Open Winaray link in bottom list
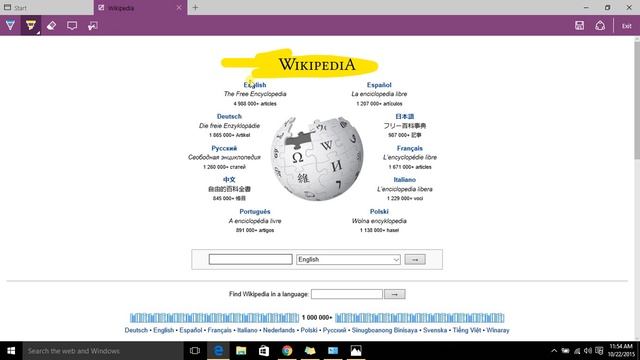Viewport: 640px width, 360px height. point(498,330)
